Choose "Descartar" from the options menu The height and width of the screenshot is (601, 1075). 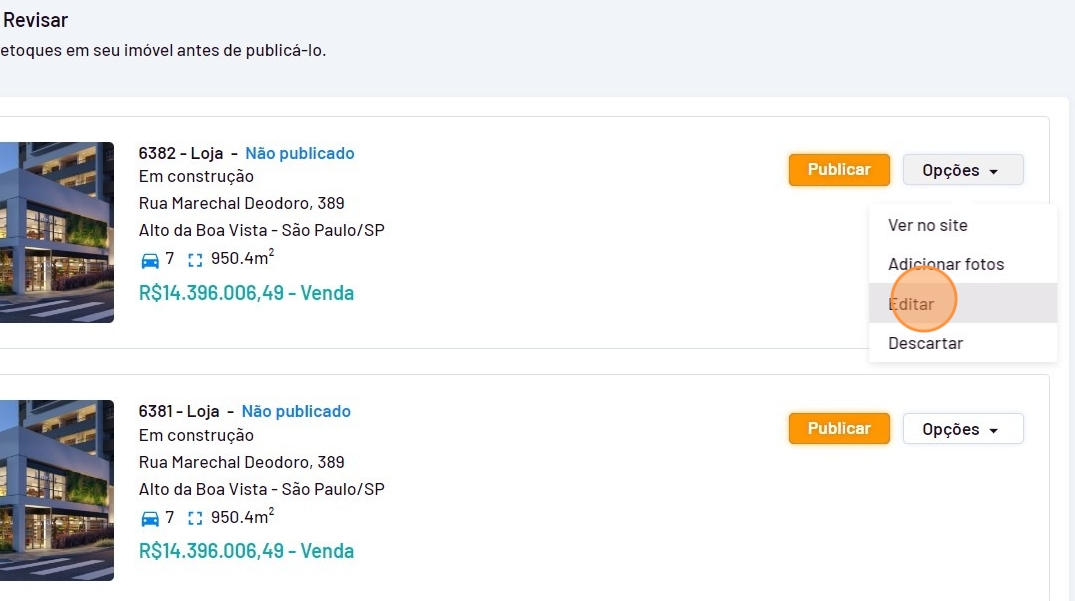[x=925, y=343]
